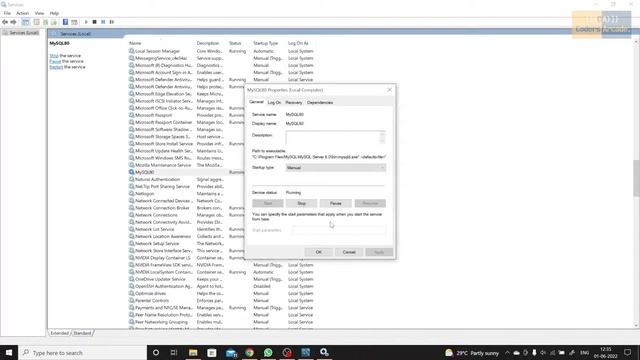This screenshot has width=640, height=360.
Task: Click the Pause button in properties dialog
Action: coord(336,203)
